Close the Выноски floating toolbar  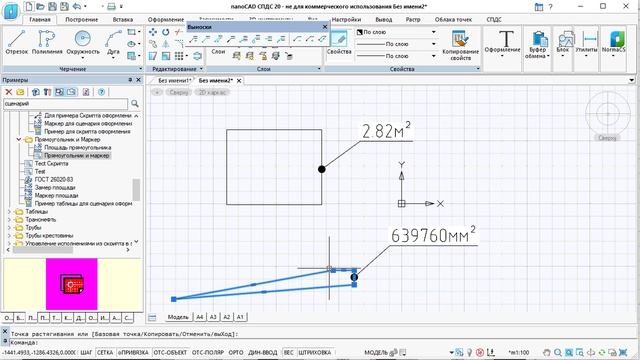click(x=325, y=27)
